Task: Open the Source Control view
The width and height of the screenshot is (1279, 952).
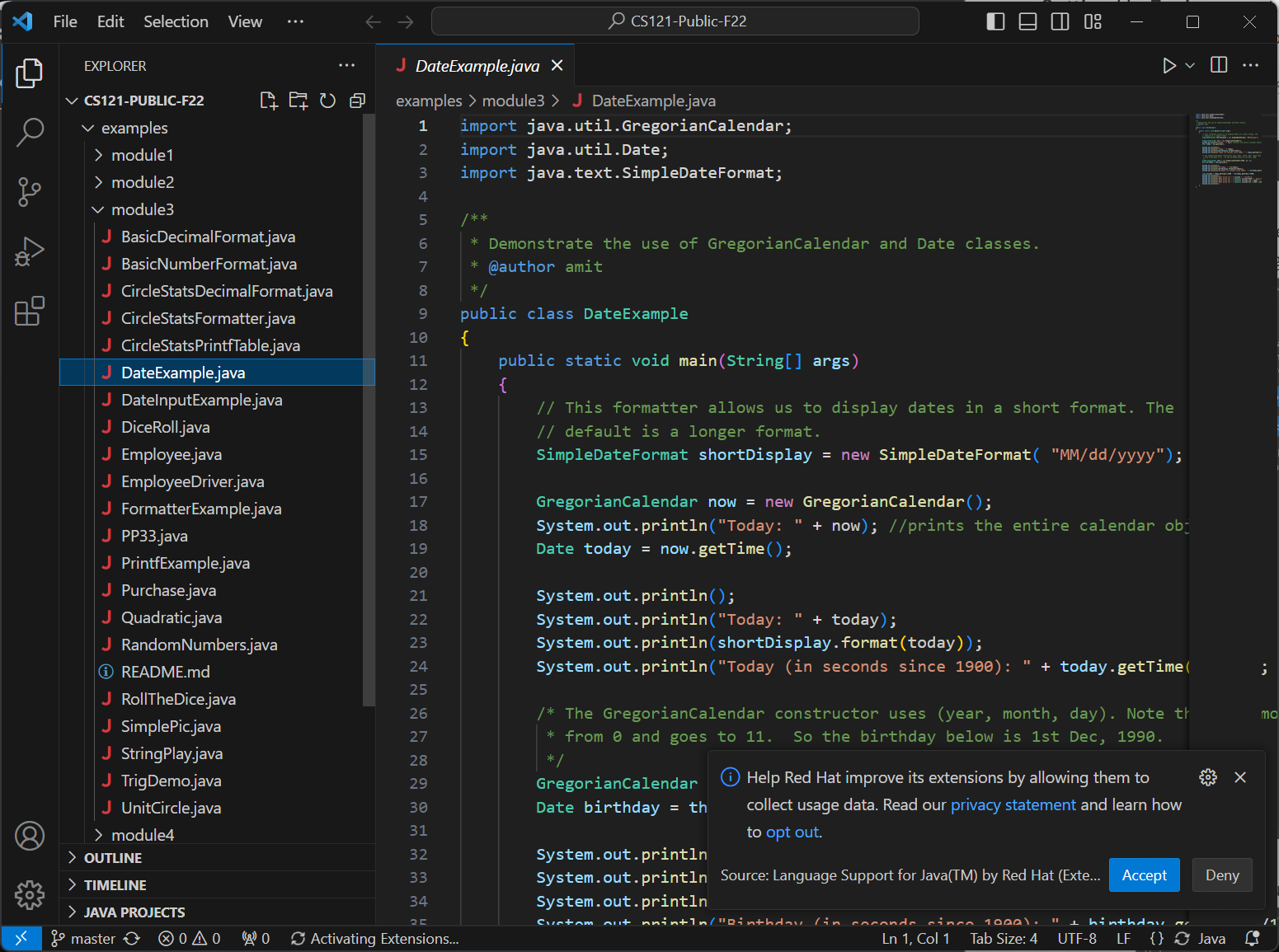Action: point(30,192)
